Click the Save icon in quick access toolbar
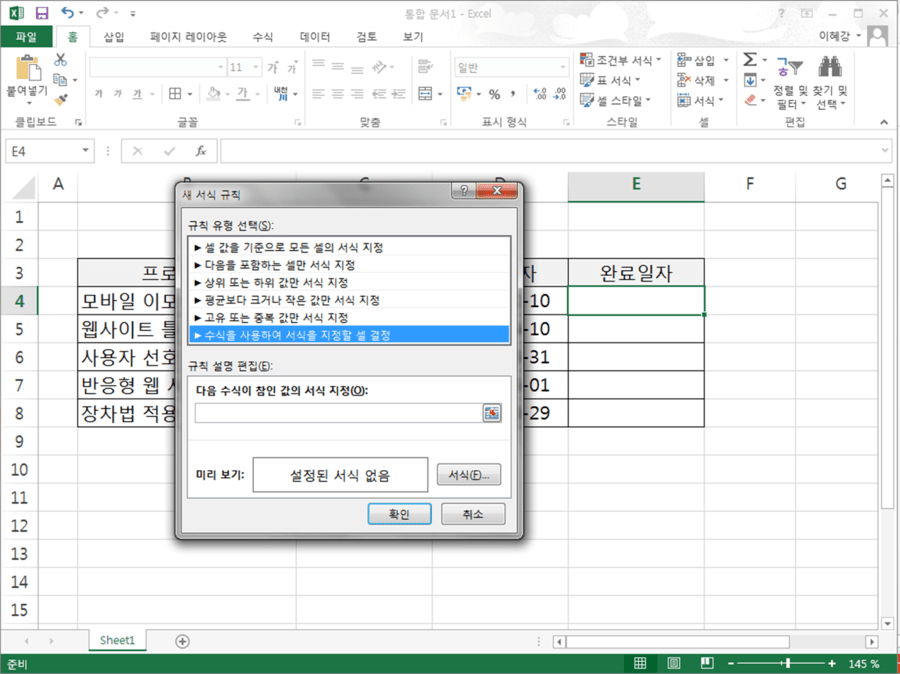The image size is (900, 674). [42, 13]
